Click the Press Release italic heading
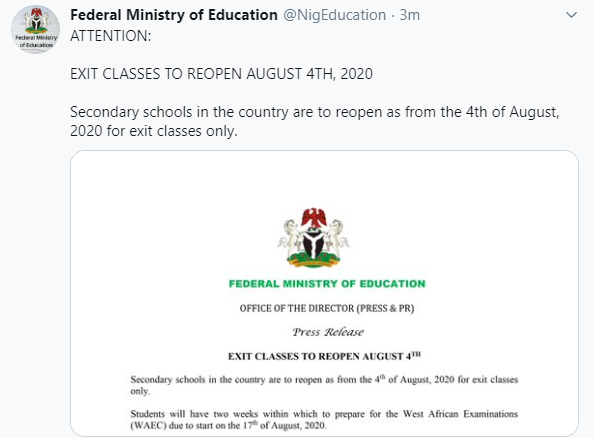The height and width of the screenshot is (438, 594). (328, 332)
